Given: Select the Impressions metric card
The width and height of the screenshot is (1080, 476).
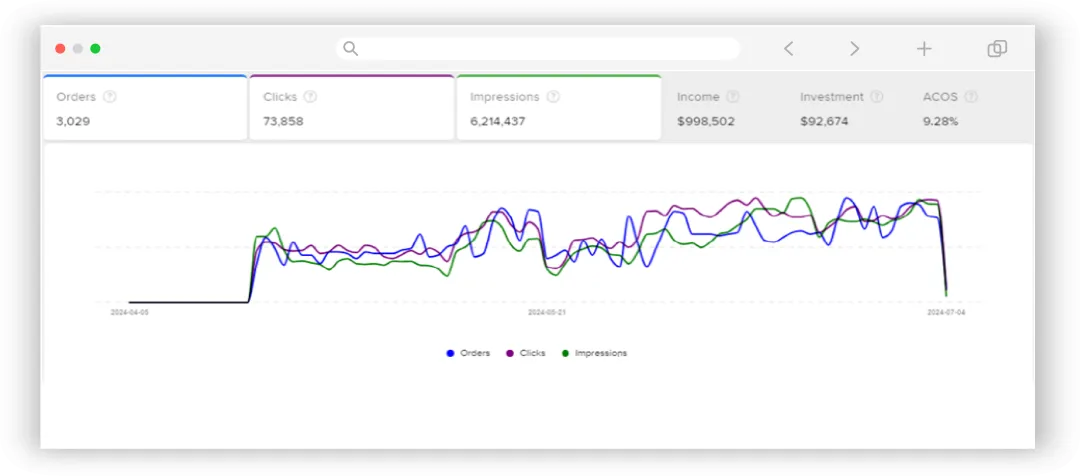Looking at the screenshot, I should tap(559, 107).
